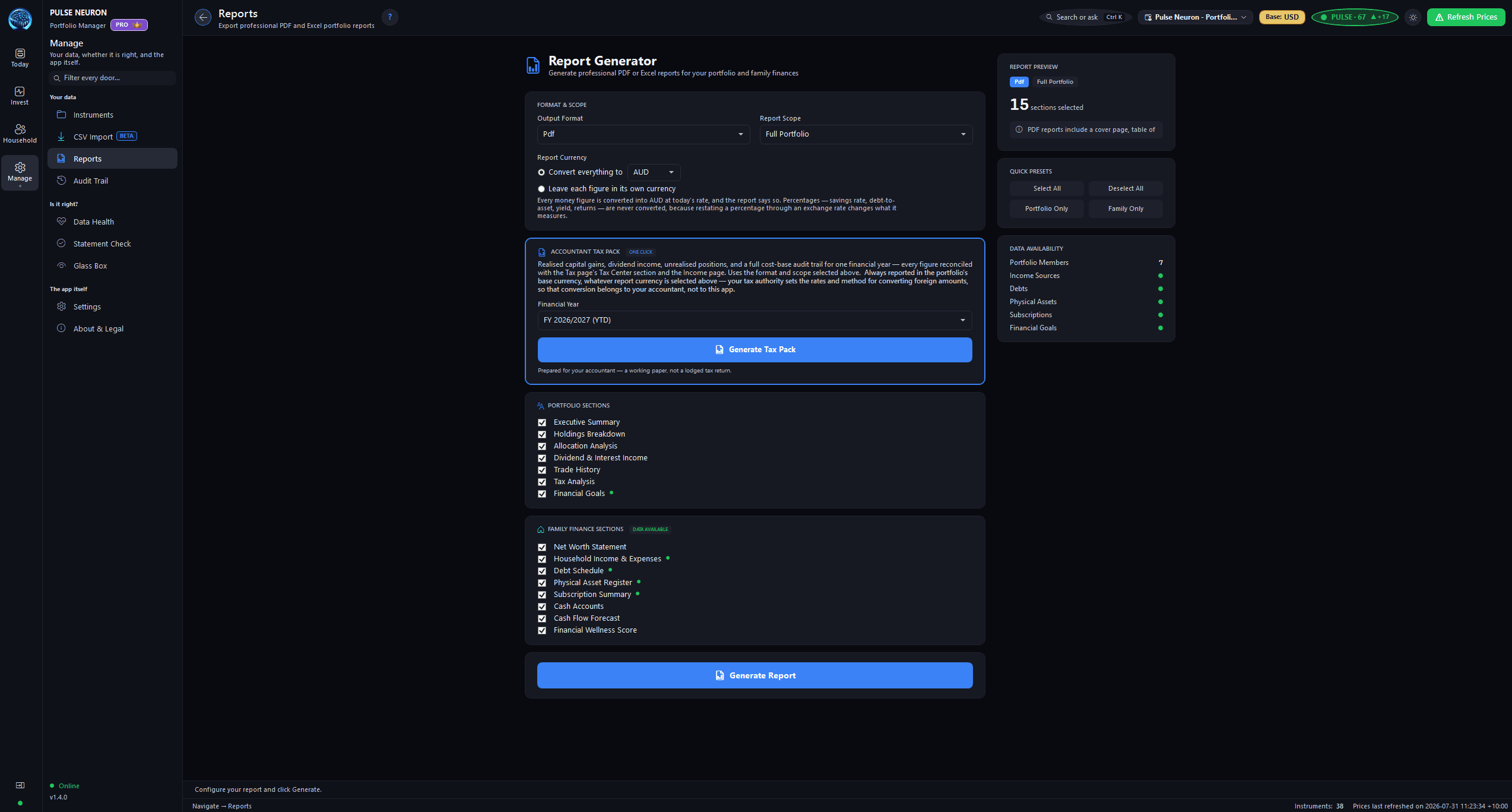Image resolution: width=1512 pixels, height=812 pixels.
Task: Click the Accountant Tax Pack document icon
Action: (x=542, y=252)
